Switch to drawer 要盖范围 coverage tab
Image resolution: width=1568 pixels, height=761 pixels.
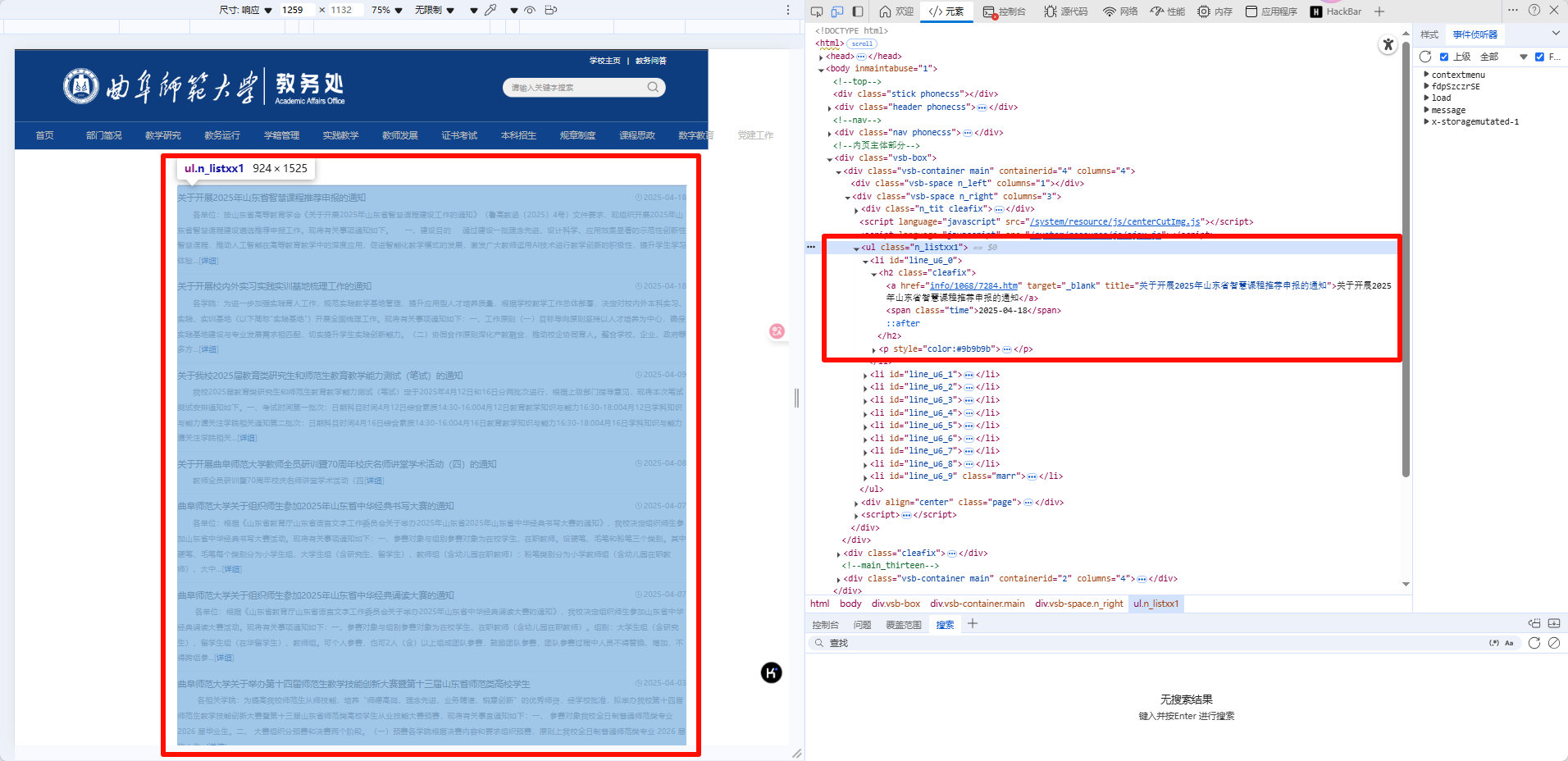tap(904, 625)
